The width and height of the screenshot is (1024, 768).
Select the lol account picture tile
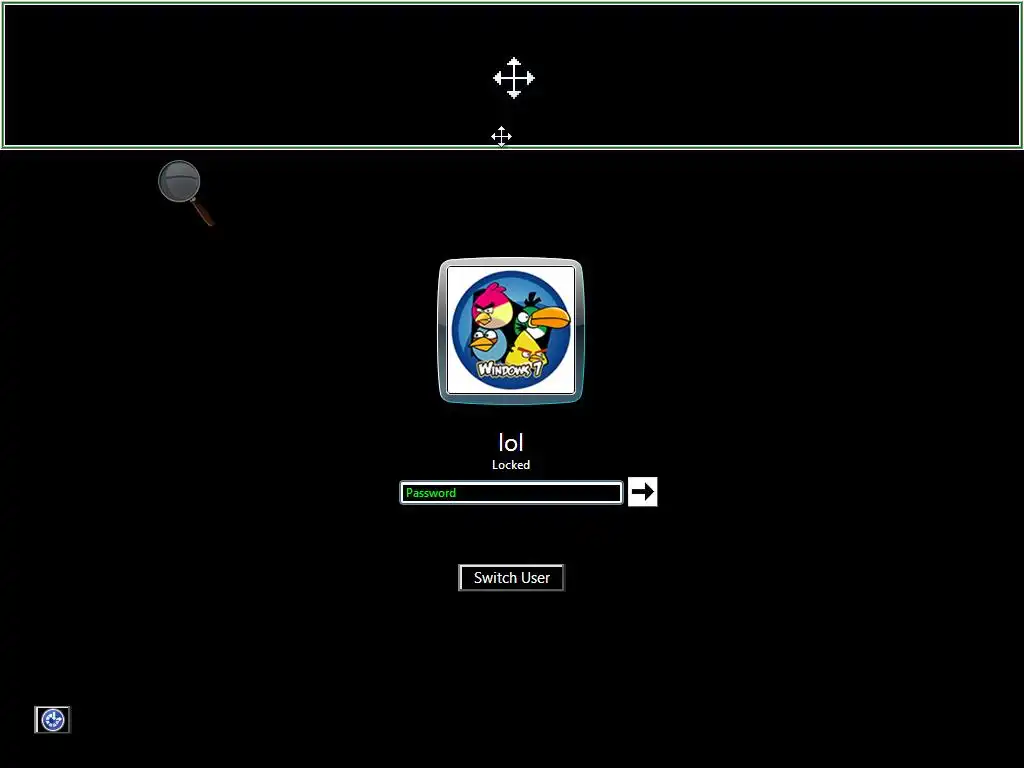[x=511, y=330]
